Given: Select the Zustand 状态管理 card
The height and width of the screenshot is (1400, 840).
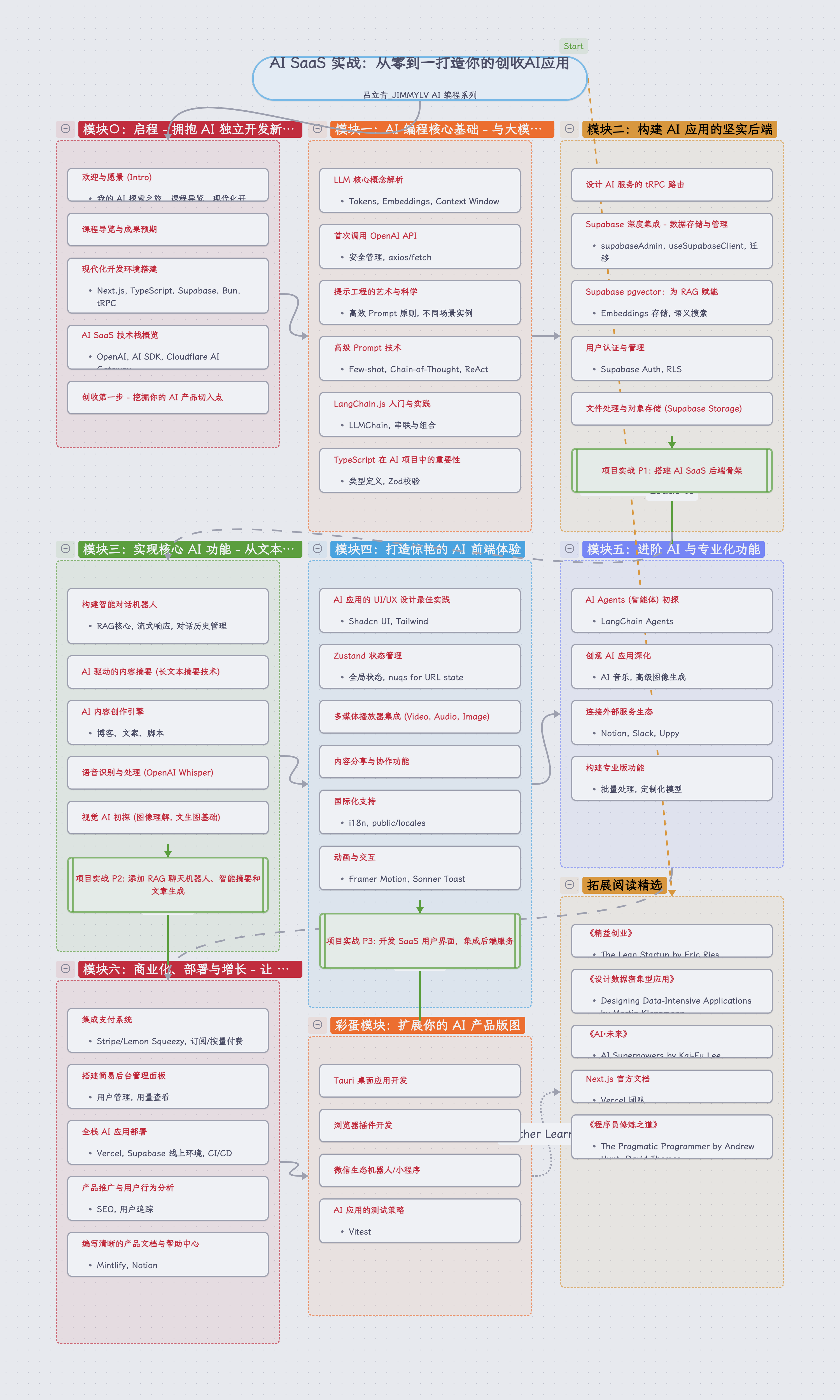Looking at the screenshot, I should pyautogui.click(x=419, y=666).
